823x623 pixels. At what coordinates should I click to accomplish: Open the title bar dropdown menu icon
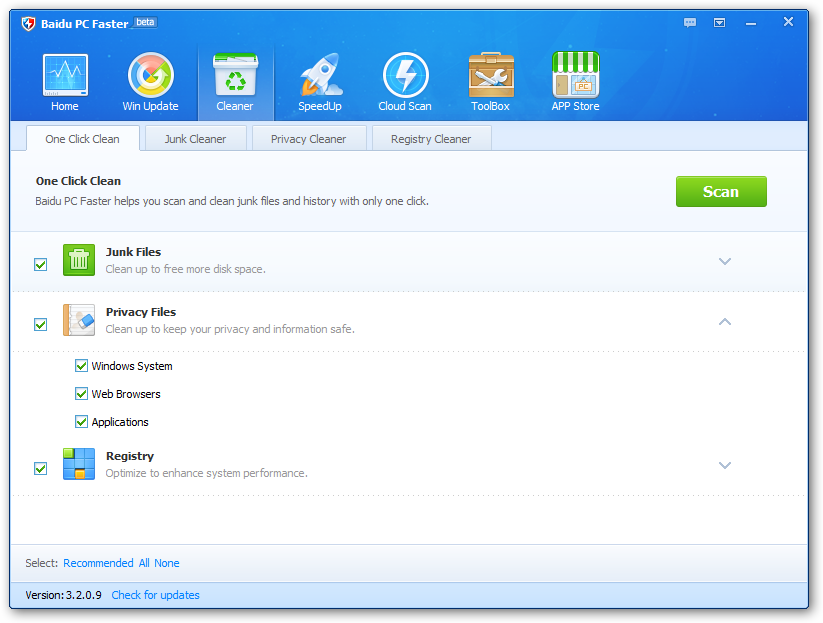[x=720, y=23]
